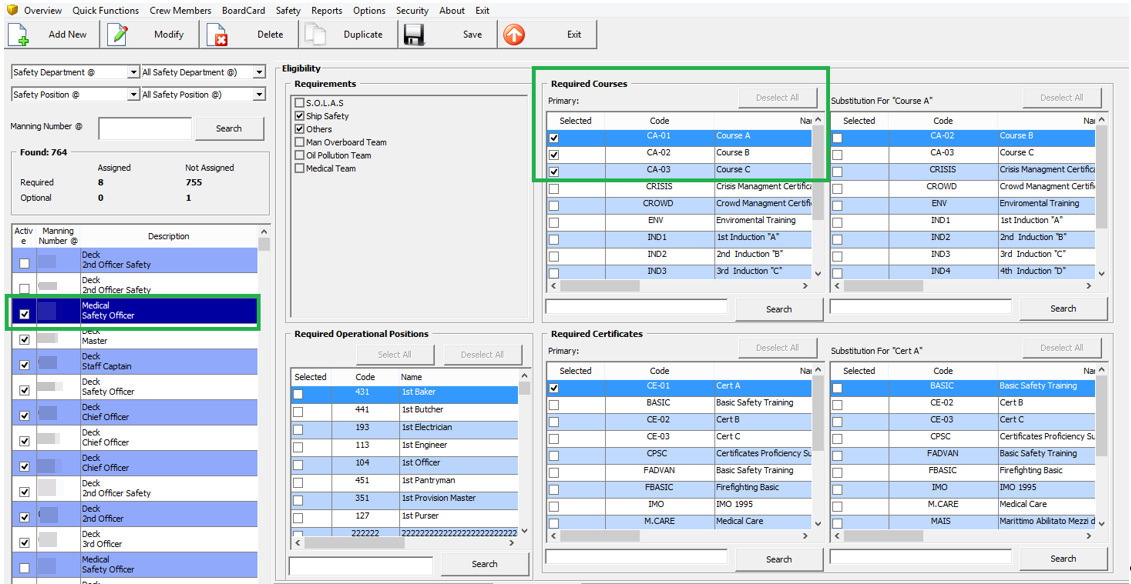Open the Safety Department dropdown
Viewport: 1131px width, 584px height.
131,72
